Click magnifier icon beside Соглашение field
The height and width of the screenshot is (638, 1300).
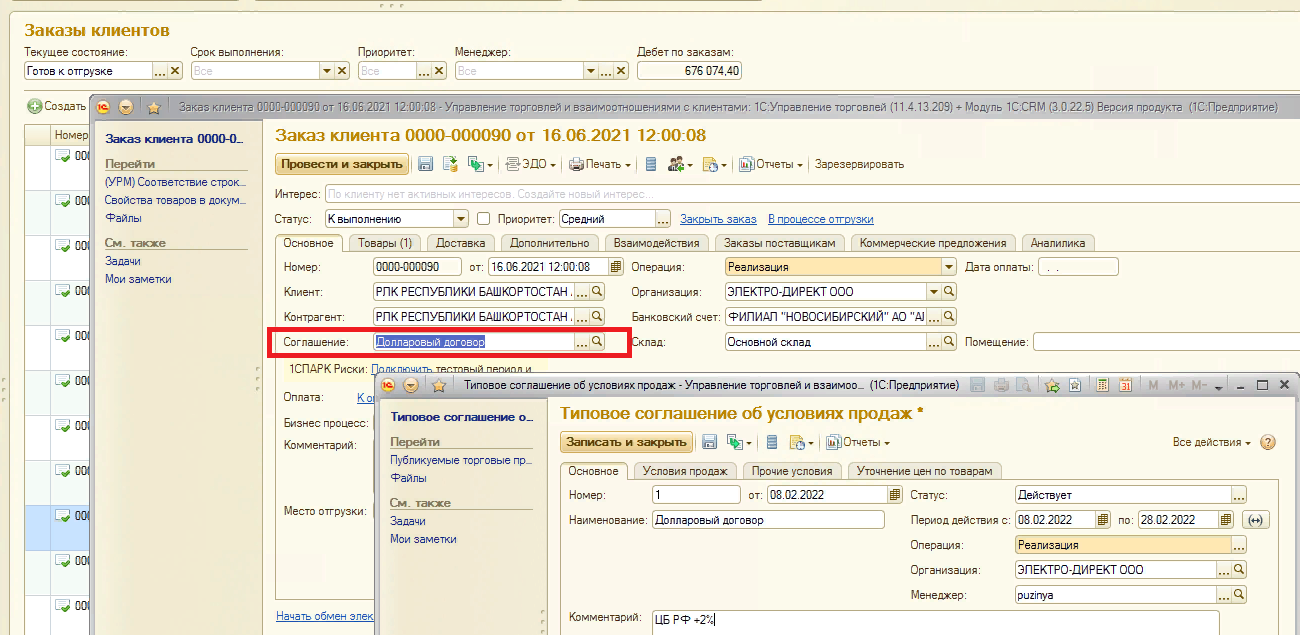click(x=597, y=342)
